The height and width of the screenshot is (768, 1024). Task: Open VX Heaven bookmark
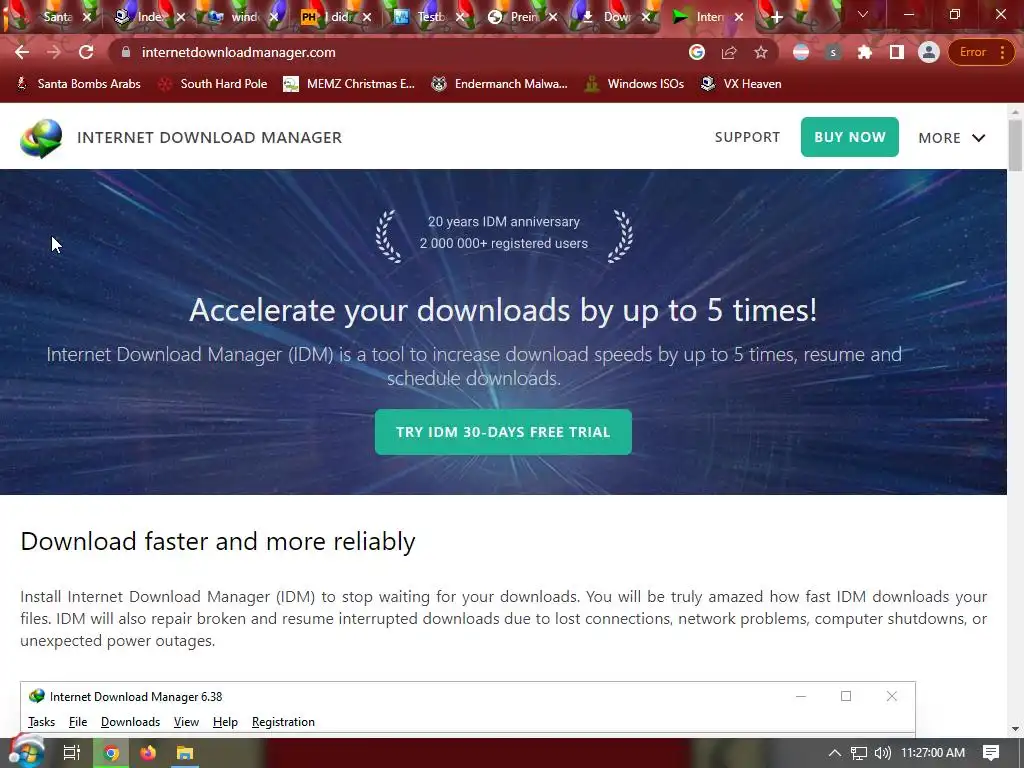[741, 84]
